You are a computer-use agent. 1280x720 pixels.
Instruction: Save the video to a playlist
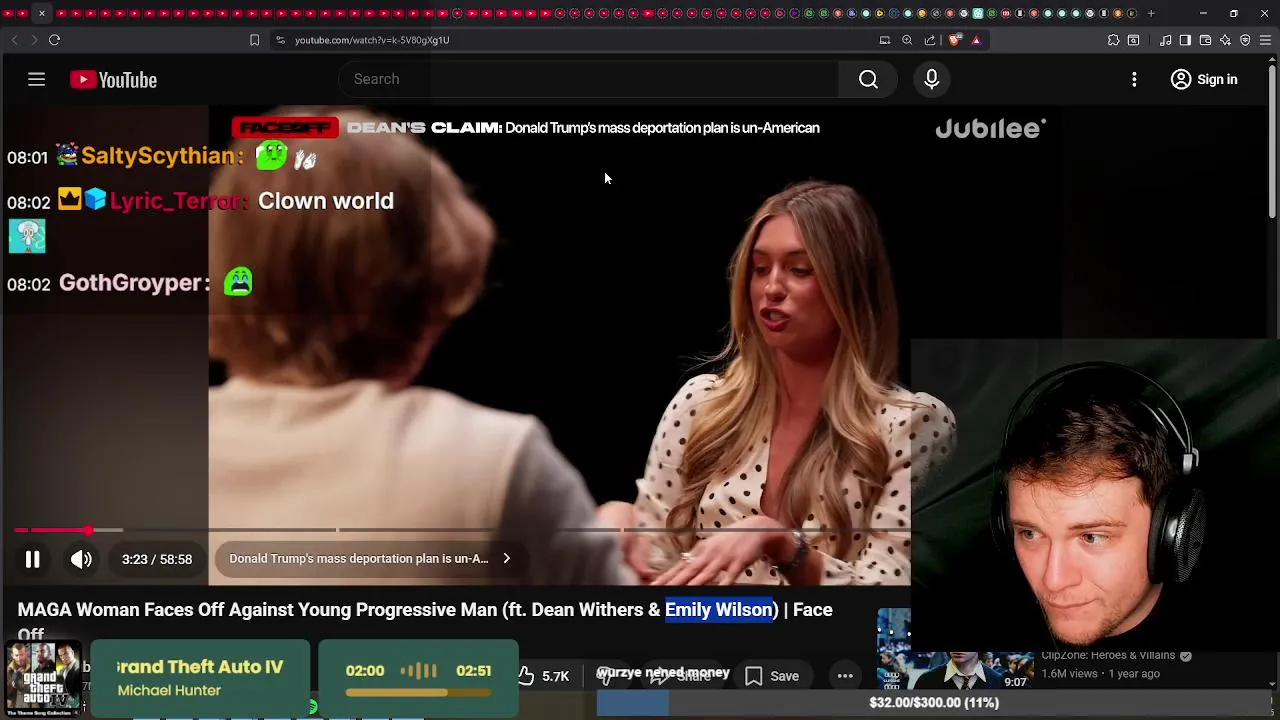point(771,676)
